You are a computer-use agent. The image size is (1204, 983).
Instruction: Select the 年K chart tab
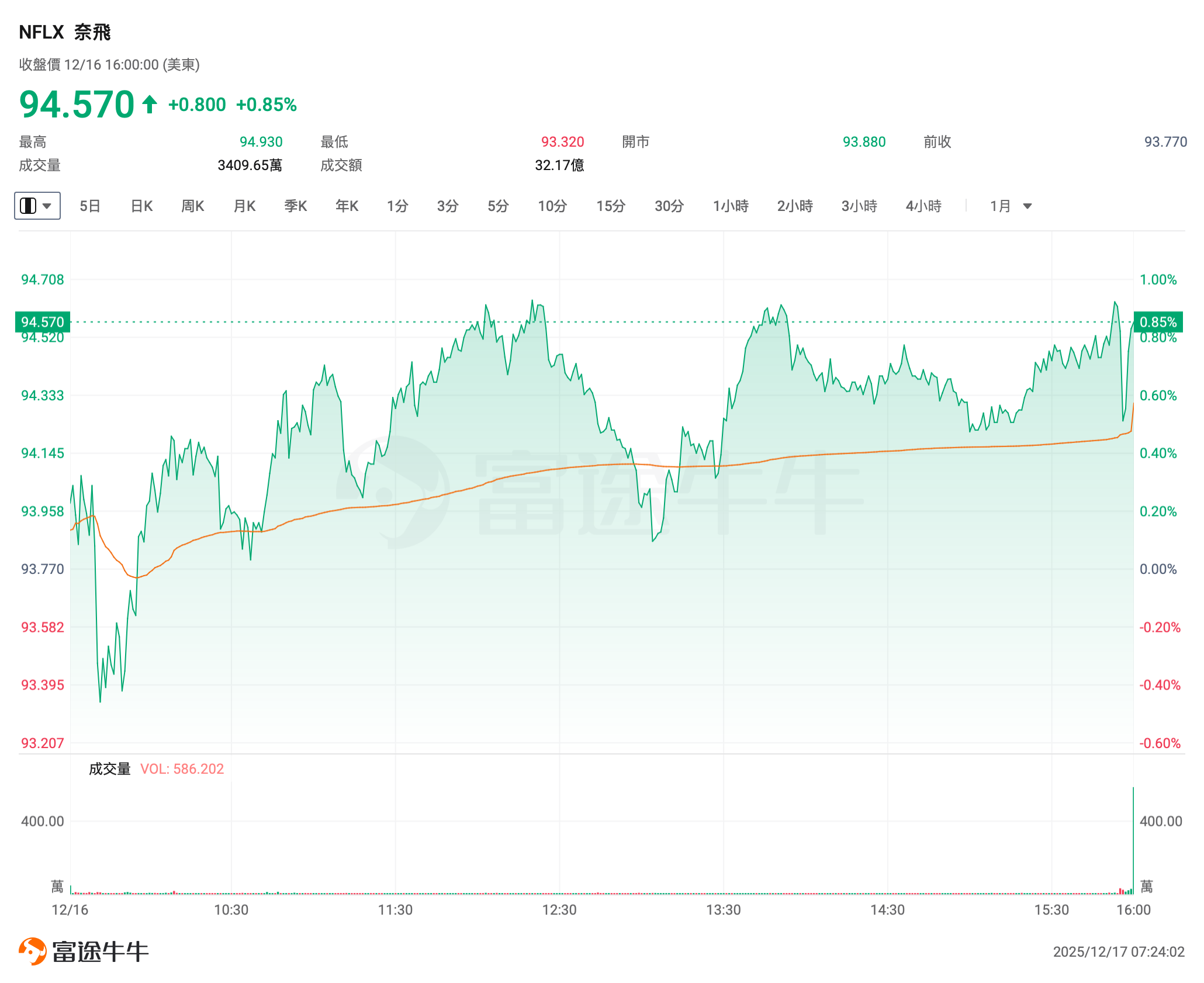point(347,206)
